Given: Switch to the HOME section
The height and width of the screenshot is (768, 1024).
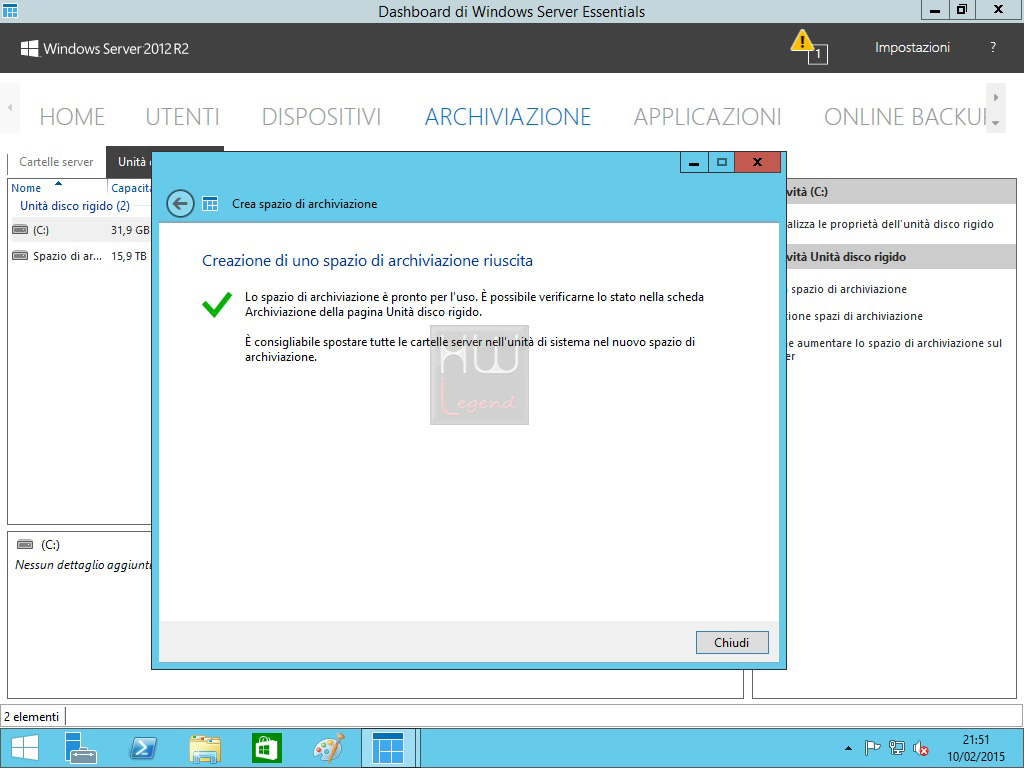Looking at the screenshot, I should point(72,116).
